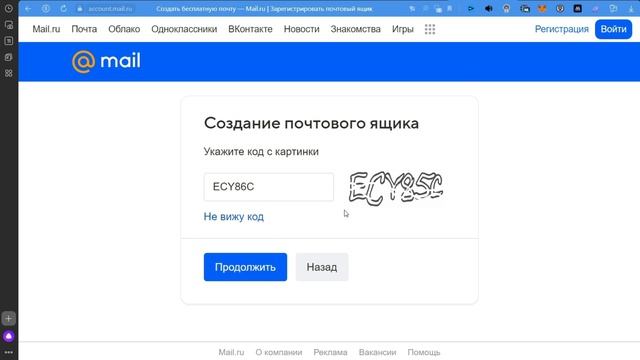Reload the page with the refresh icon
640x360 pixels.
pyautogui.click(x=63, y=9)
